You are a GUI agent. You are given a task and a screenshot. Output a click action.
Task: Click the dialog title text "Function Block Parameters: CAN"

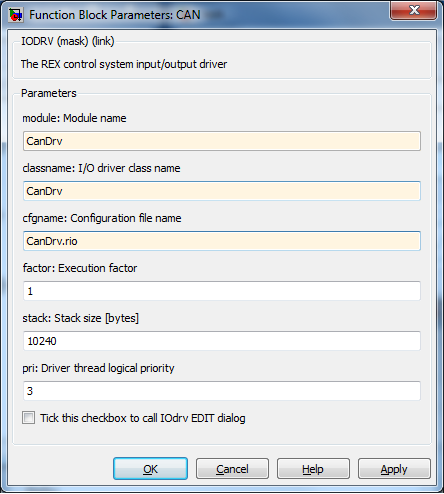pos(115,15)
